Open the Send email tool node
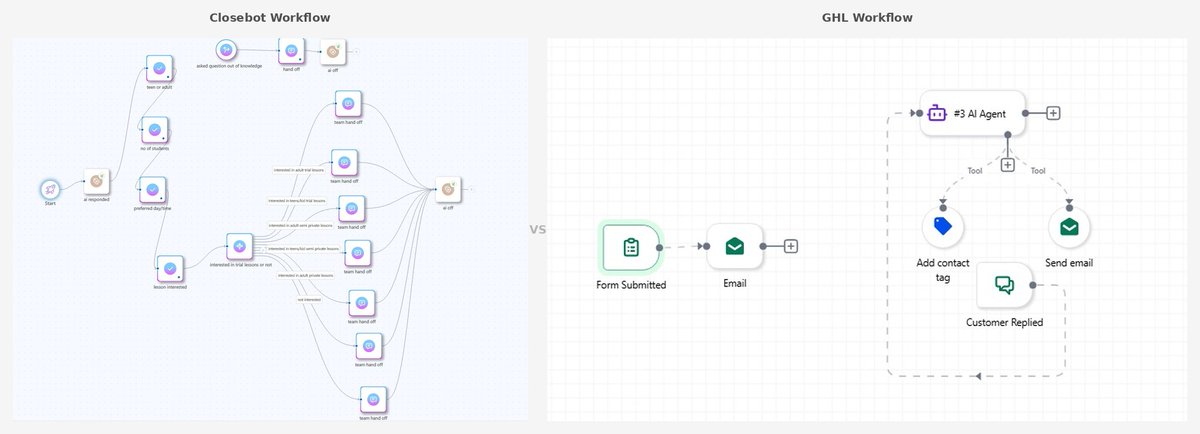The width and height of the screenshot is (1200, 434). (1069, 227)
